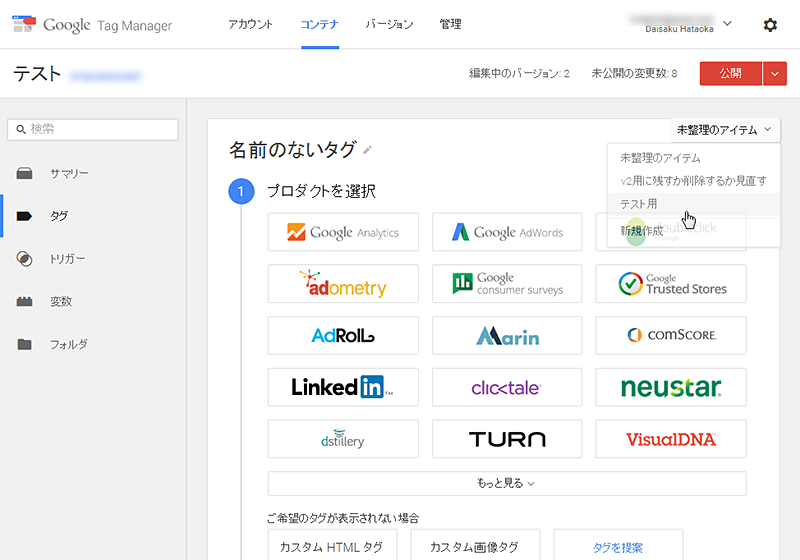800x560 pixels.
Task: Pick the Google Trusted Stores tile
Action: (670, 284)
